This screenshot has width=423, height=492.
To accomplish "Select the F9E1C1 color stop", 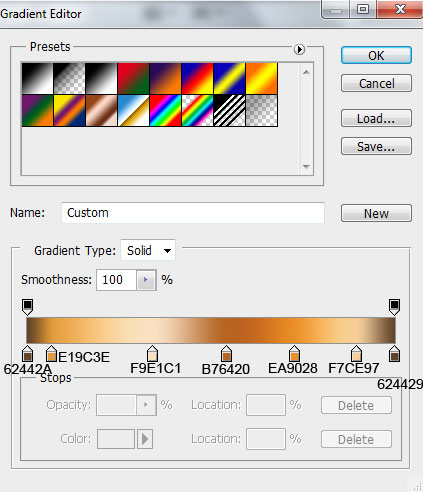I will 152,354.
